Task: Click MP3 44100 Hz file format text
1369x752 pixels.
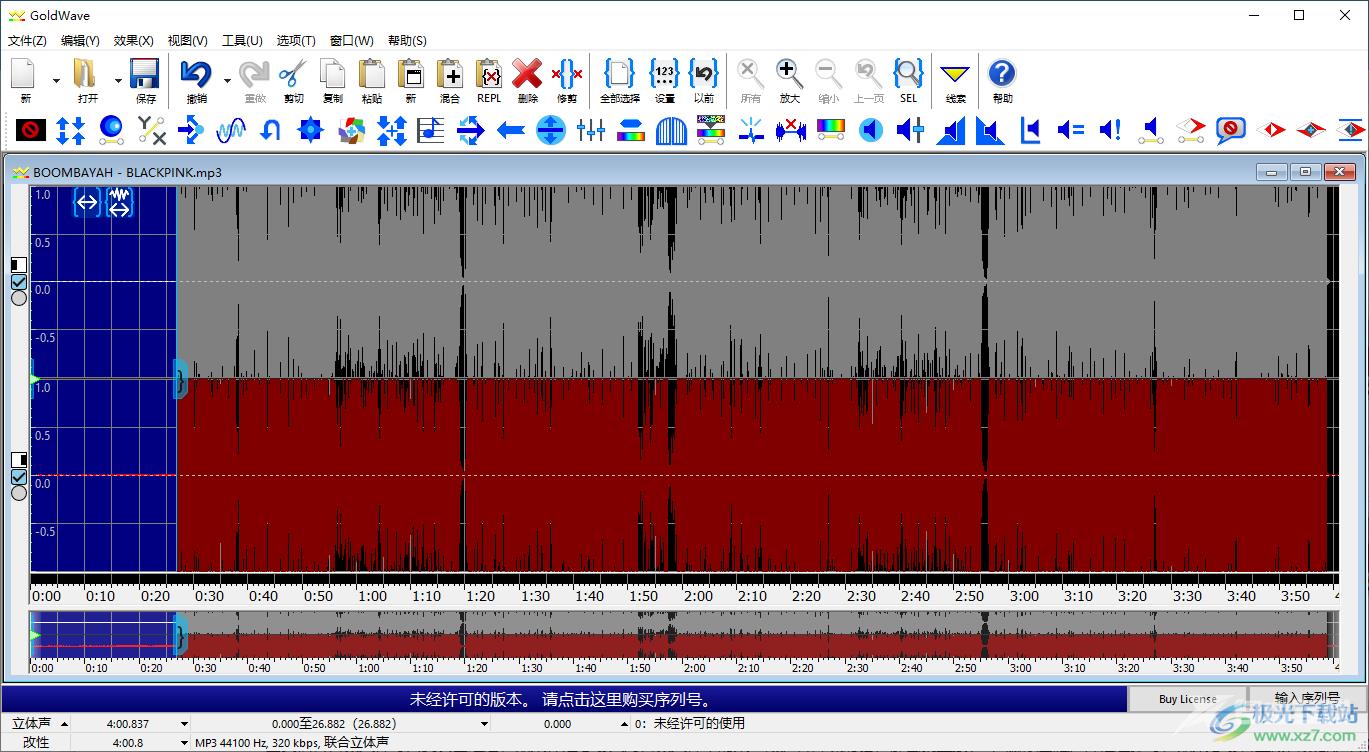Action: pos(292,743)
